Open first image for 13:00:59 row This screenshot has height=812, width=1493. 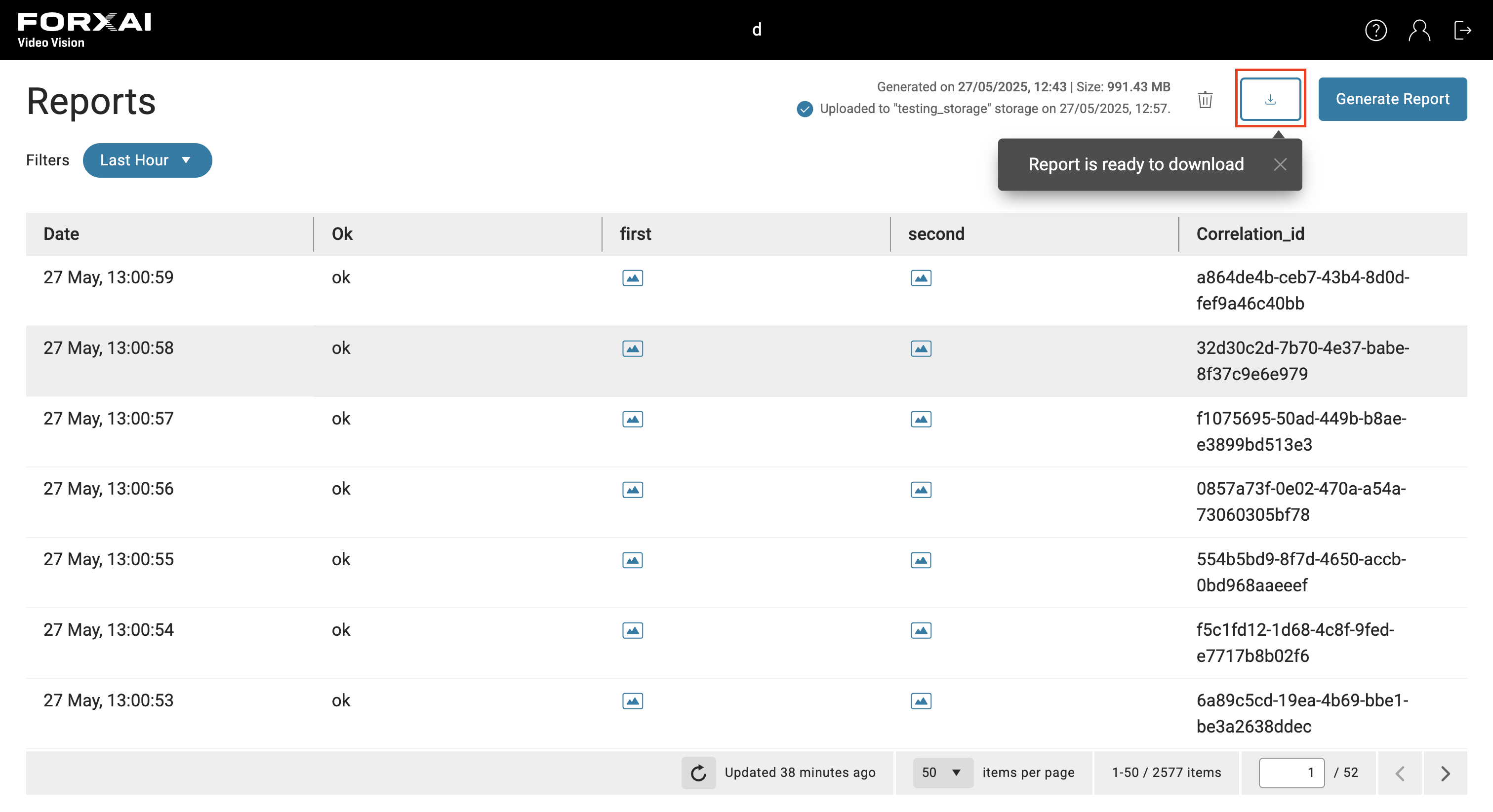(632, 278)
